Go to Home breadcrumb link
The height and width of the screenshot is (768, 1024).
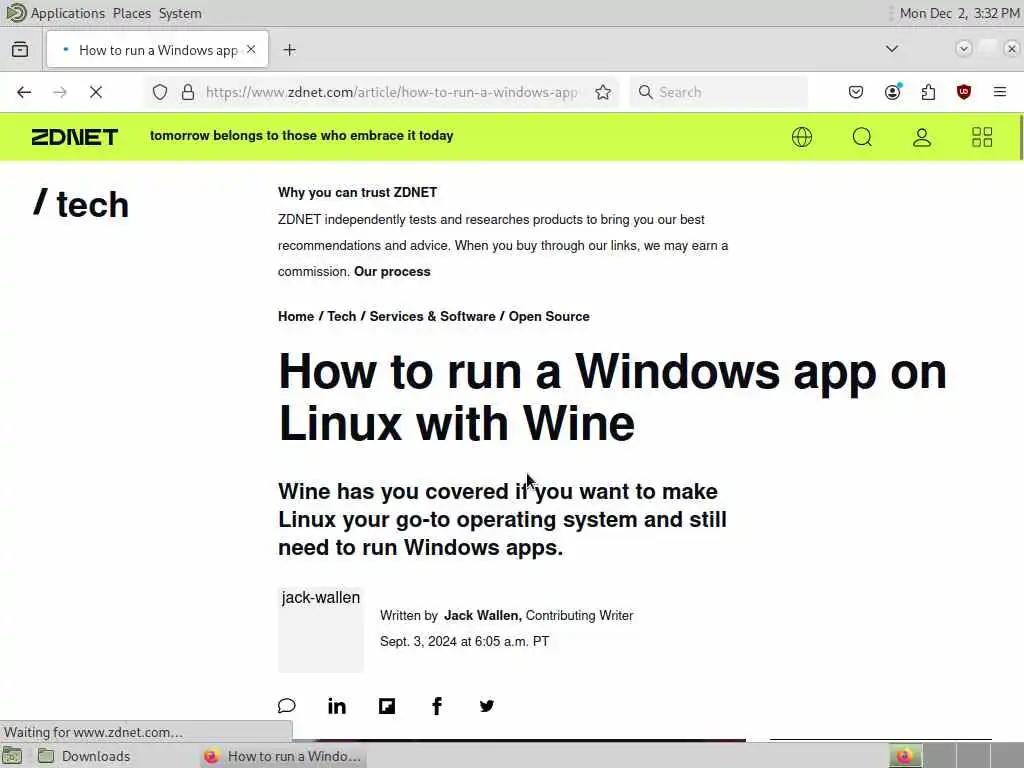point(296,316)
